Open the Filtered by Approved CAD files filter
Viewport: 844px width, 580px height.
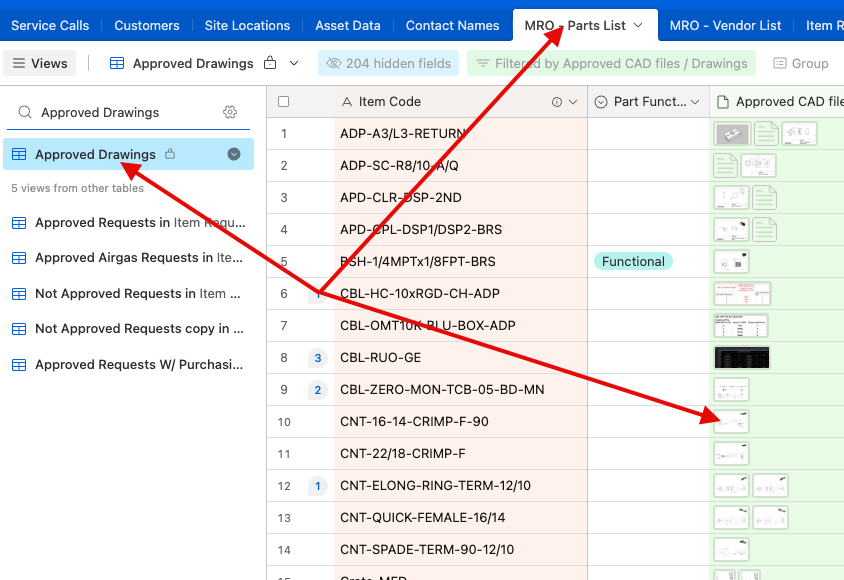611,63
